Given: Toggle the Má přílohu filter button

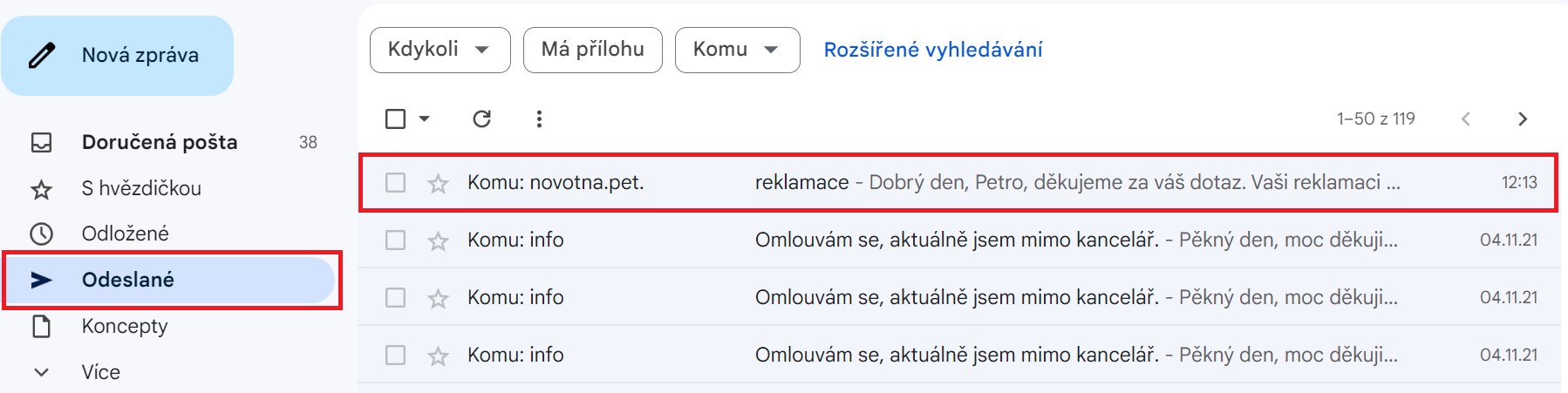Looking at the screenshot, I should [x=592, y=50].
